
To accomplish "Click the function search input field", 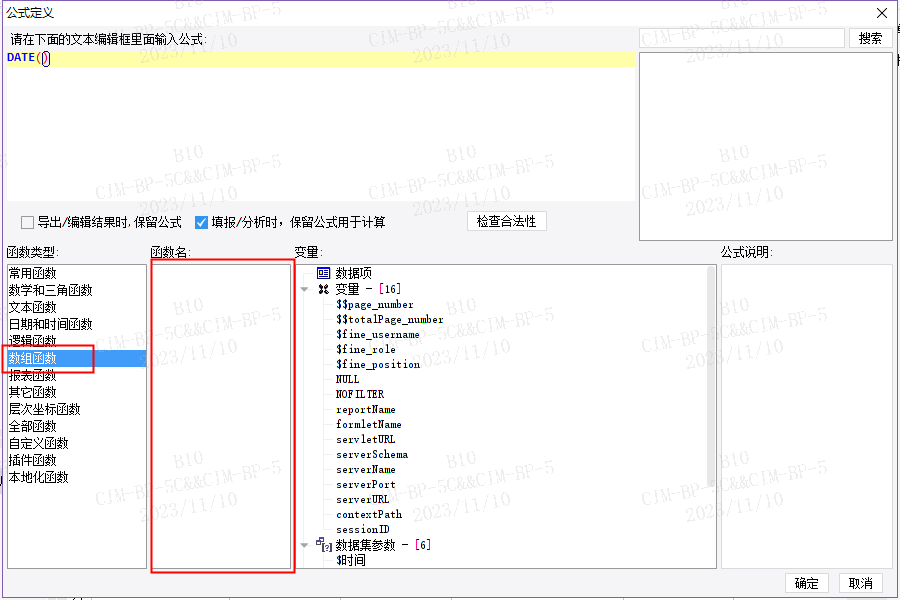I will click(x=742, y=38).
